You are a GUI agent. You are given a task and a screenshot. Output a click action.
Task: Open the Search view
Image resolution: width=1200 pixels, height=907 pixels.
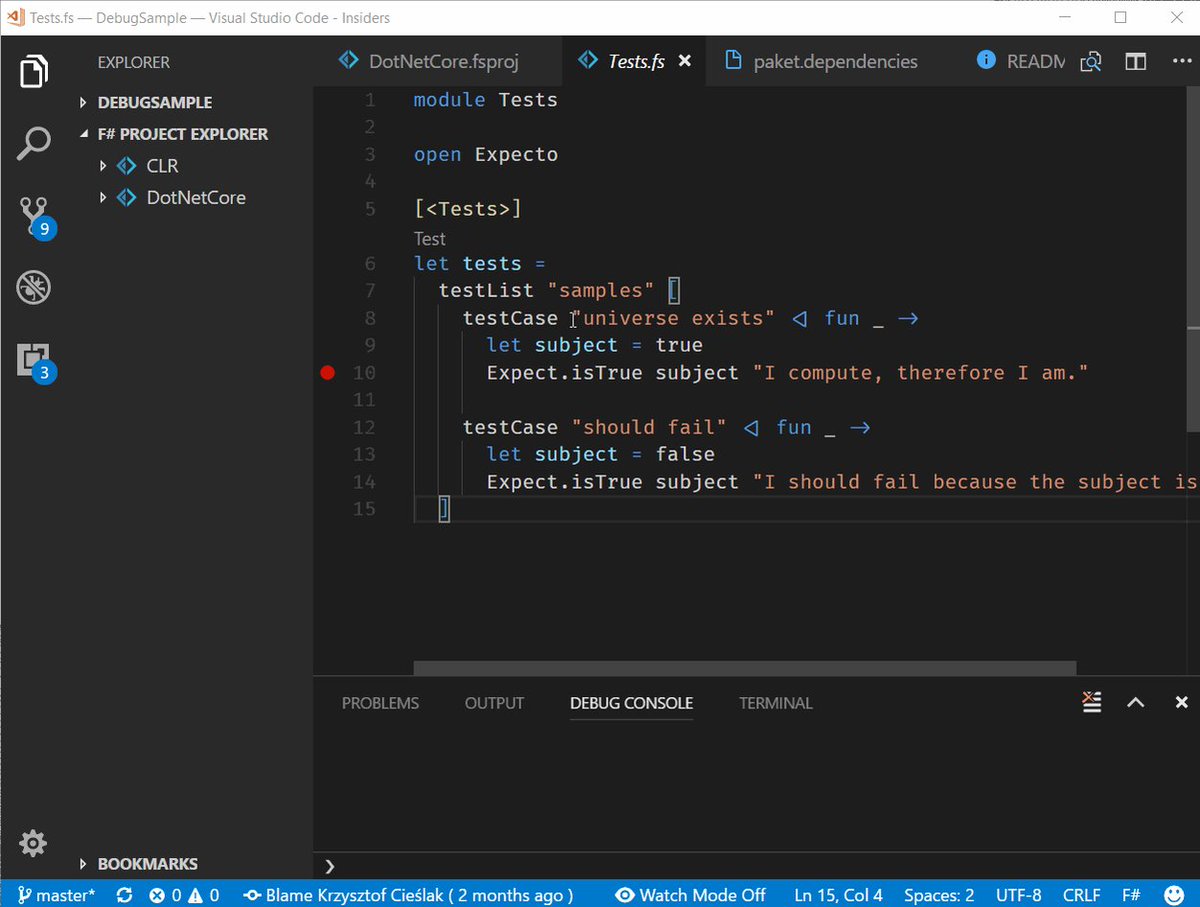[x=33, y=144]
